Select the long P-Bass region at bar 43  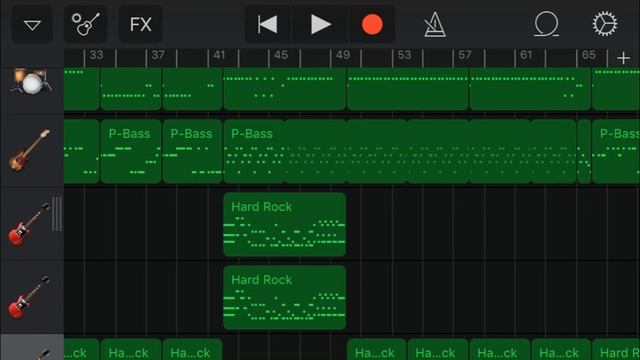[x=400, y=151]
